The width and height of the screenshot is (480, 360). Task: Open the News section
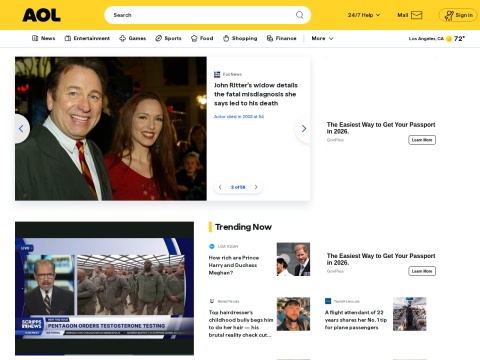43,38
